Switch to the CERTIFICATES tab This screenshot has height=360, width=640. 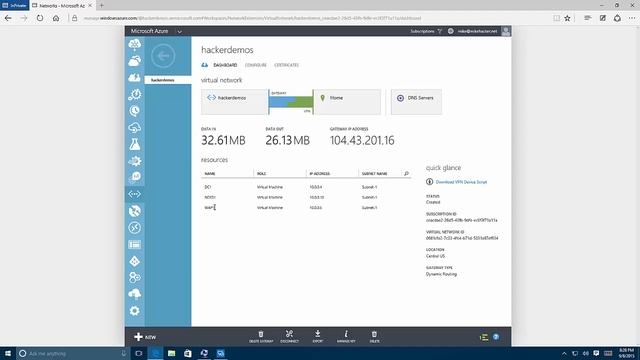click(x=286, y=65)
